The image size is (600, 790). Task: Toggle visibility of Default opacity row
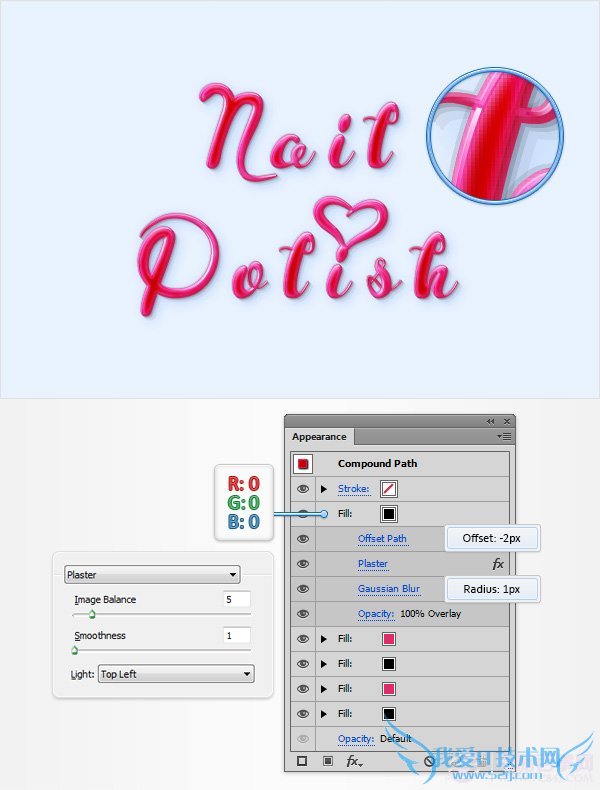pyautogui.click(x=303, y=739)
